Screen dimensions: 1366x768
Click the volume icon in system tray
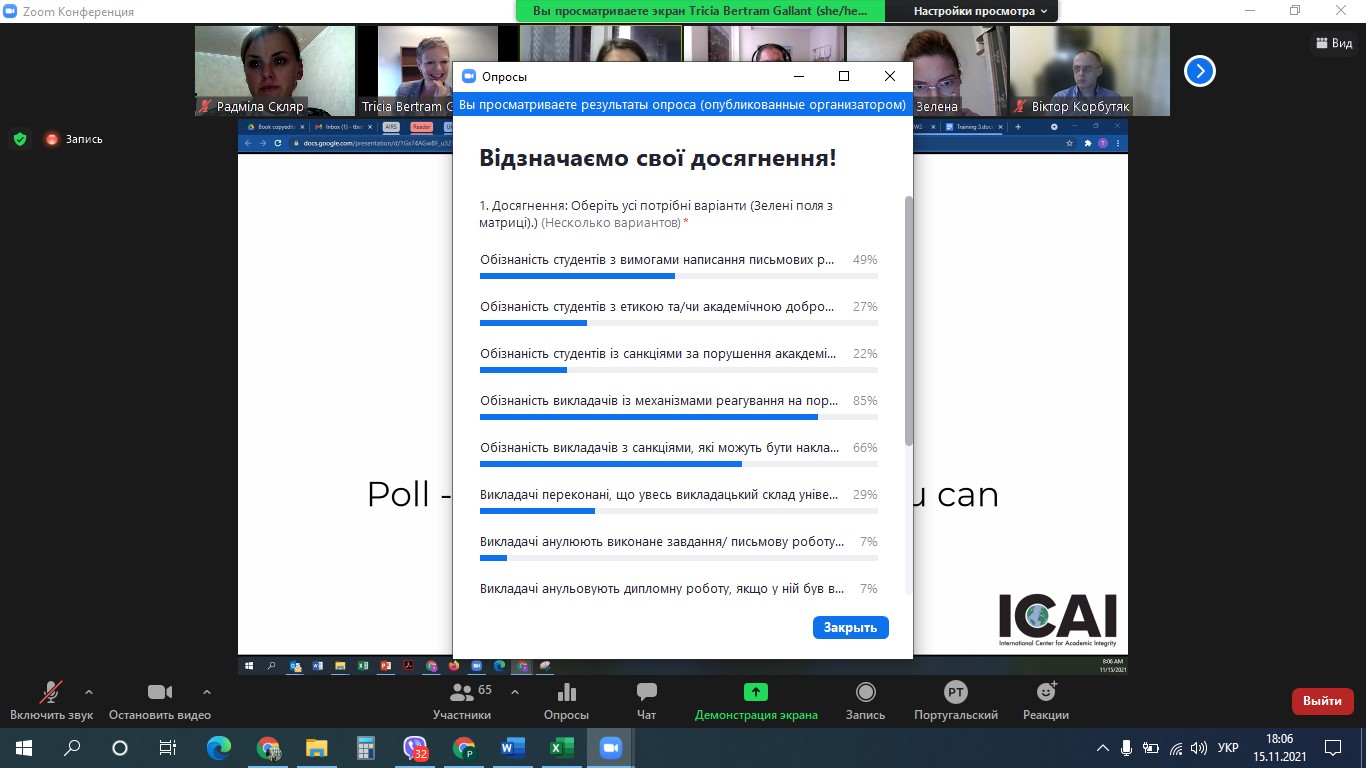(1199, 747)
